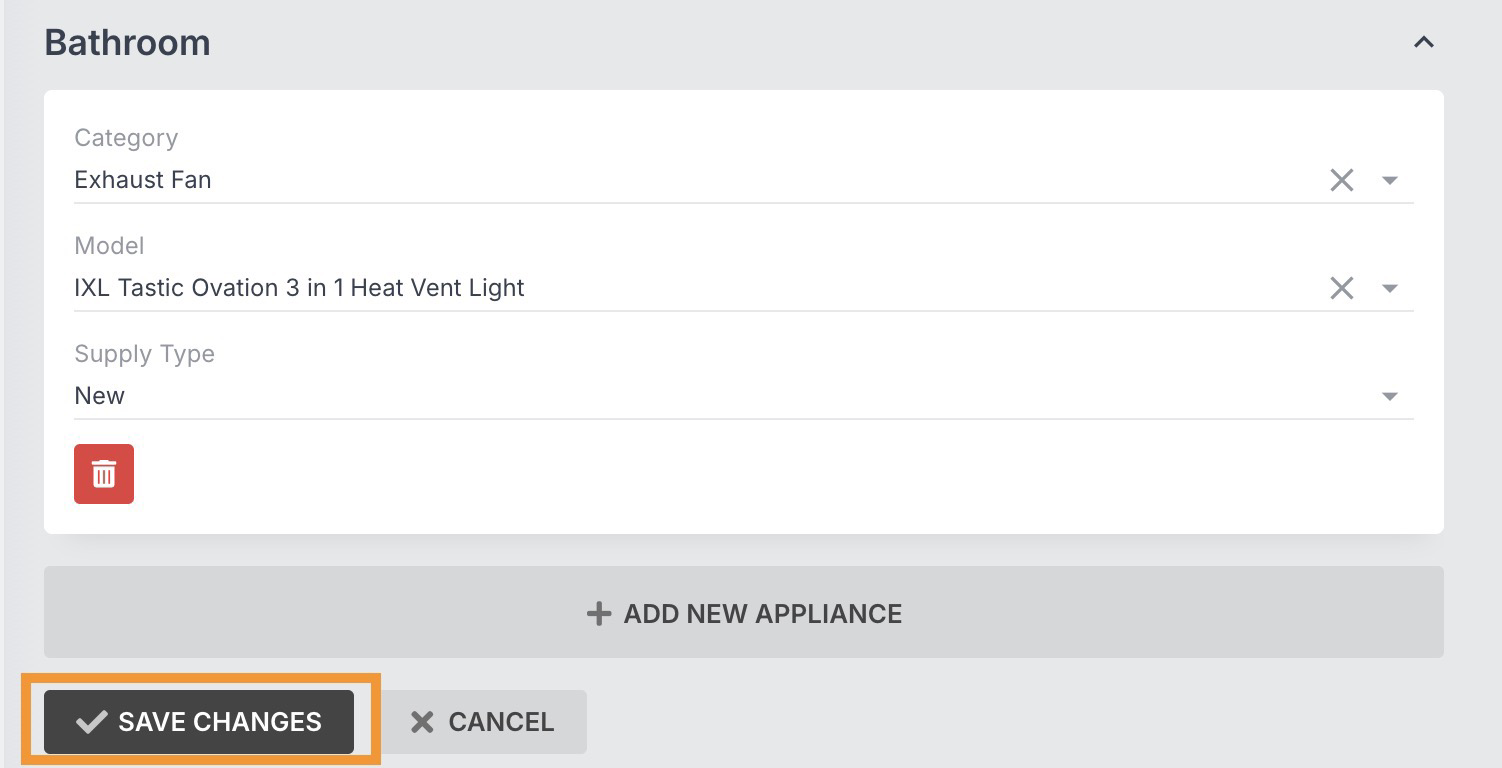The height and width of the screenshot is (768, 1502).
Task: Clear the Exhaust Fan category selection
Action: point(1341,180)
